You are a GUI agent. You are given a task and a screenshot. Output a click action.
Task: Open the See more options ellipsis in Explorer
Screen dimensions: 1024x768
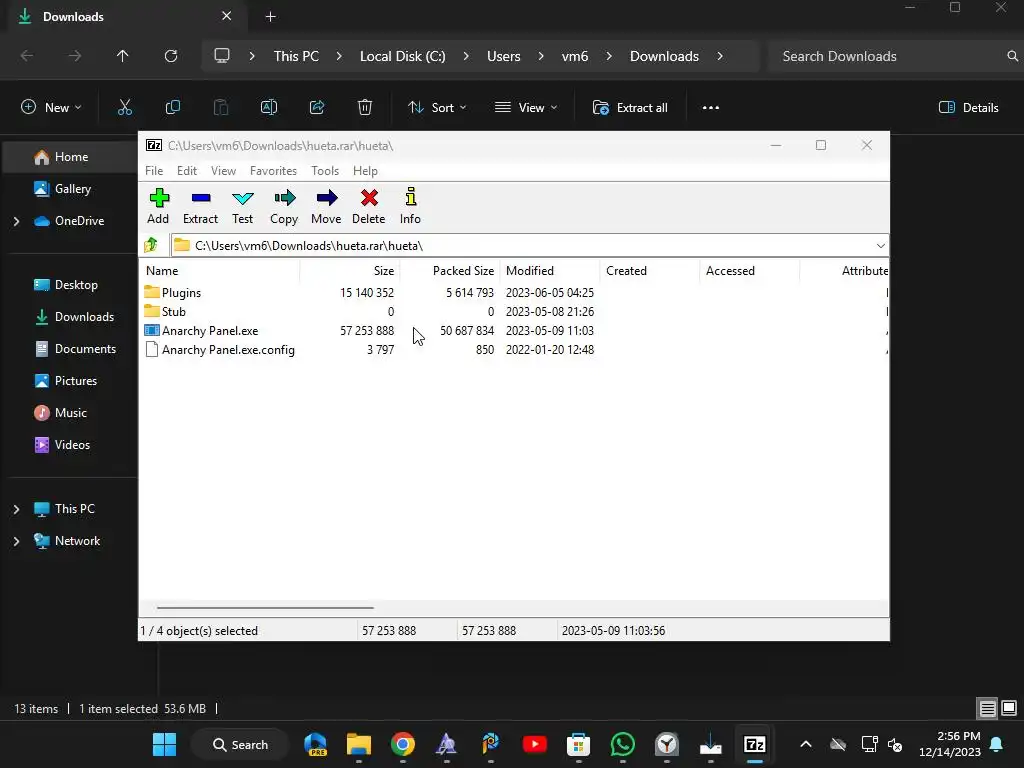click(711, 107)
